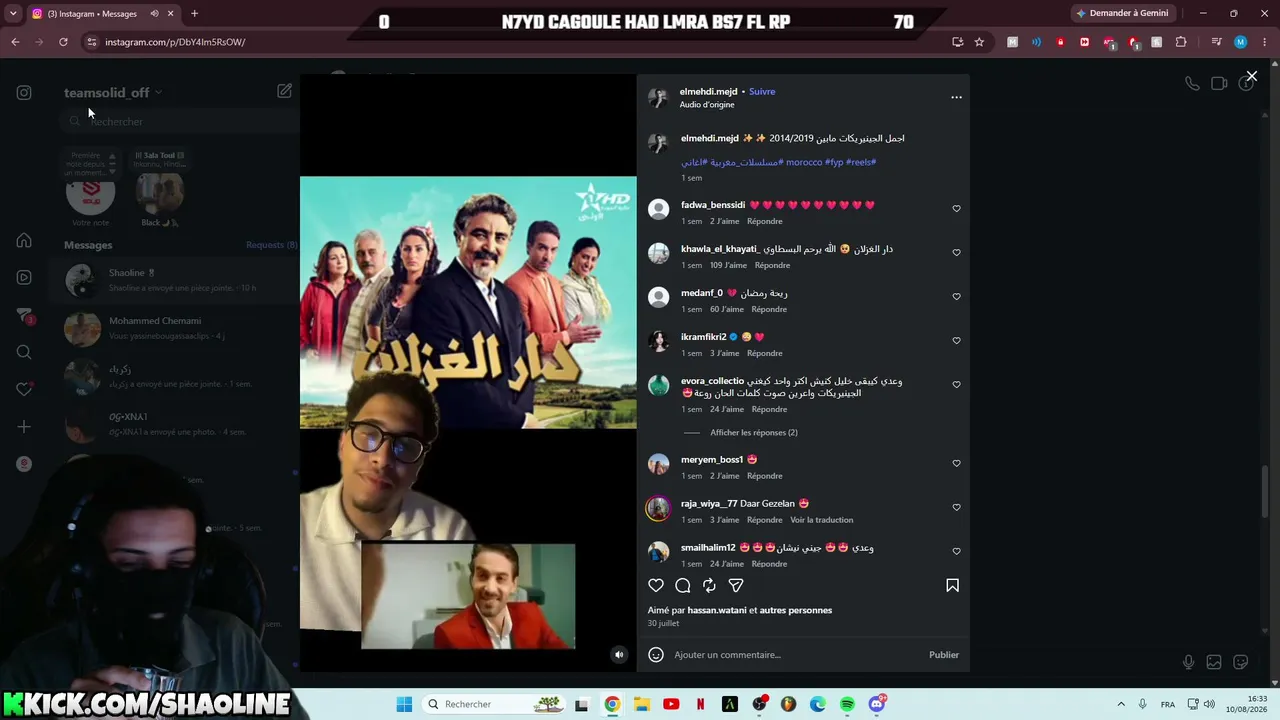
Task: Attach a photo to the message
Action: click(1214, 662)
